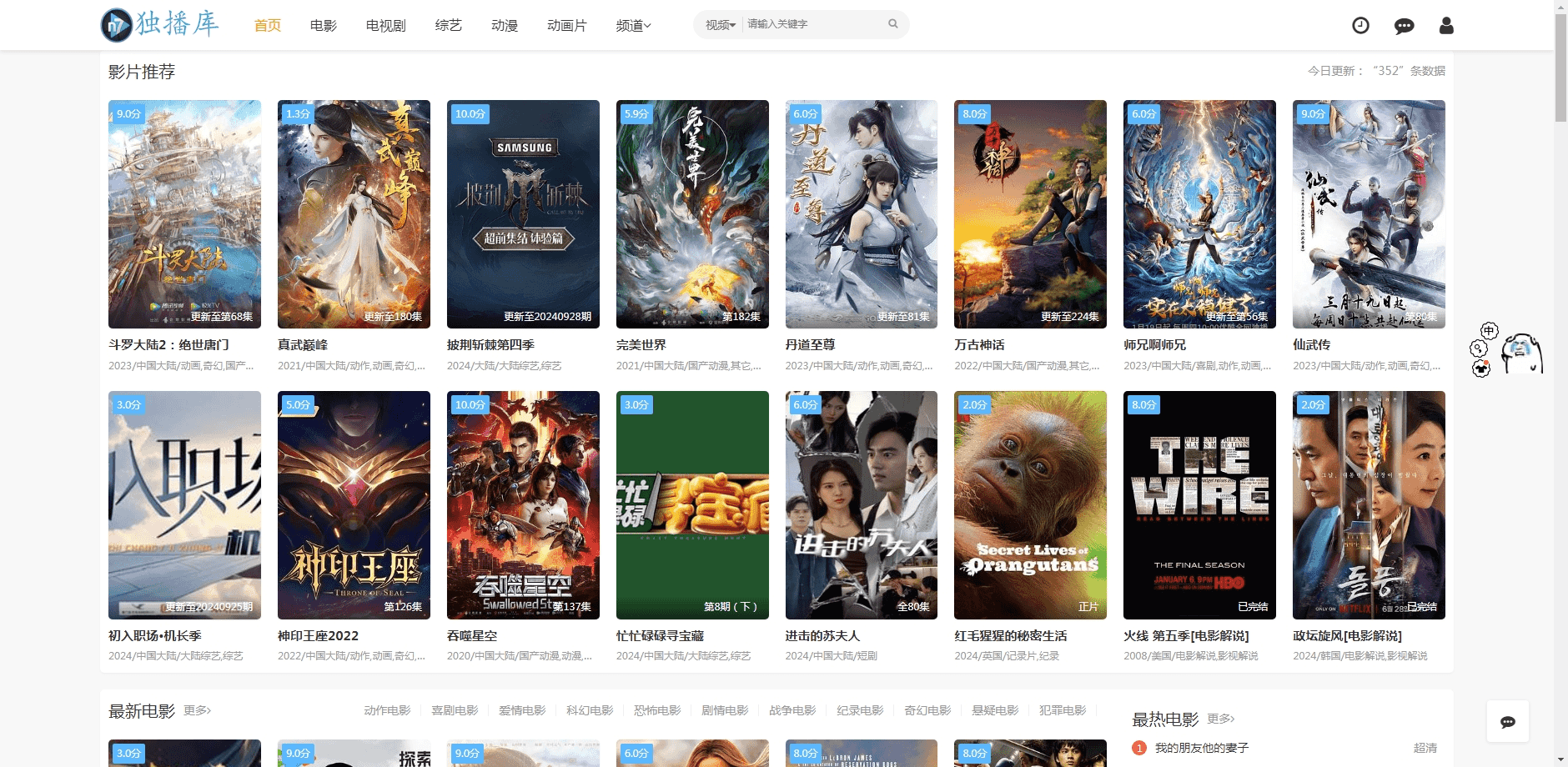Click the search magnifier icon
This screenshot has width=1568, height=767.
893,24
